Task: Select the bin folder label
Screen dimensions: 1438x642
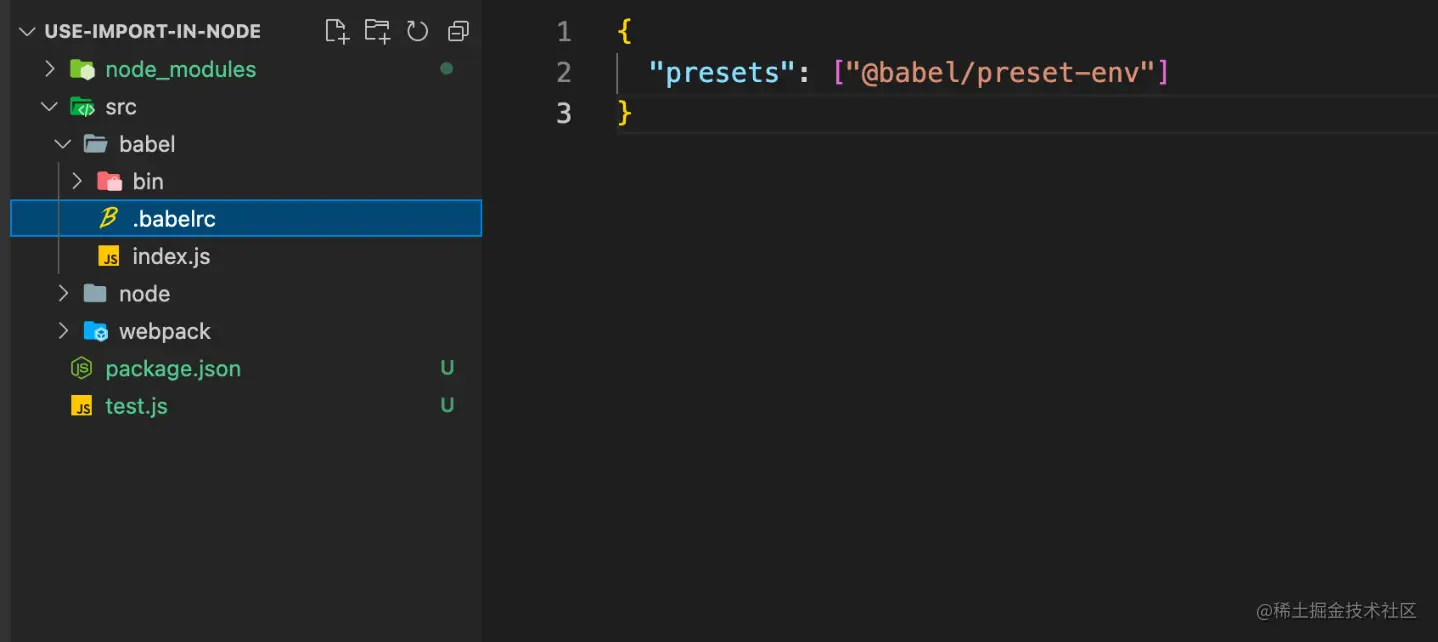Action: point(148,181)
